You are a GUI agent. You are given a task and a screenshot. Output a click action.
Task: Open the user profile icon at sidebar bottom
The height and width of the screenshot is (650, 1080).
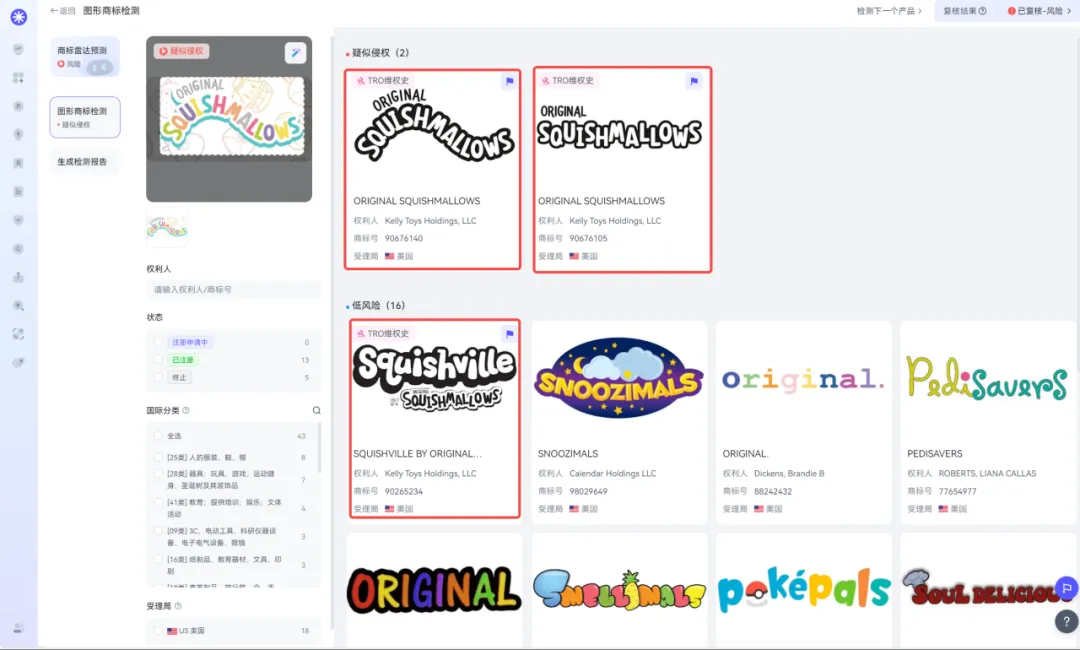coord(19,627)
